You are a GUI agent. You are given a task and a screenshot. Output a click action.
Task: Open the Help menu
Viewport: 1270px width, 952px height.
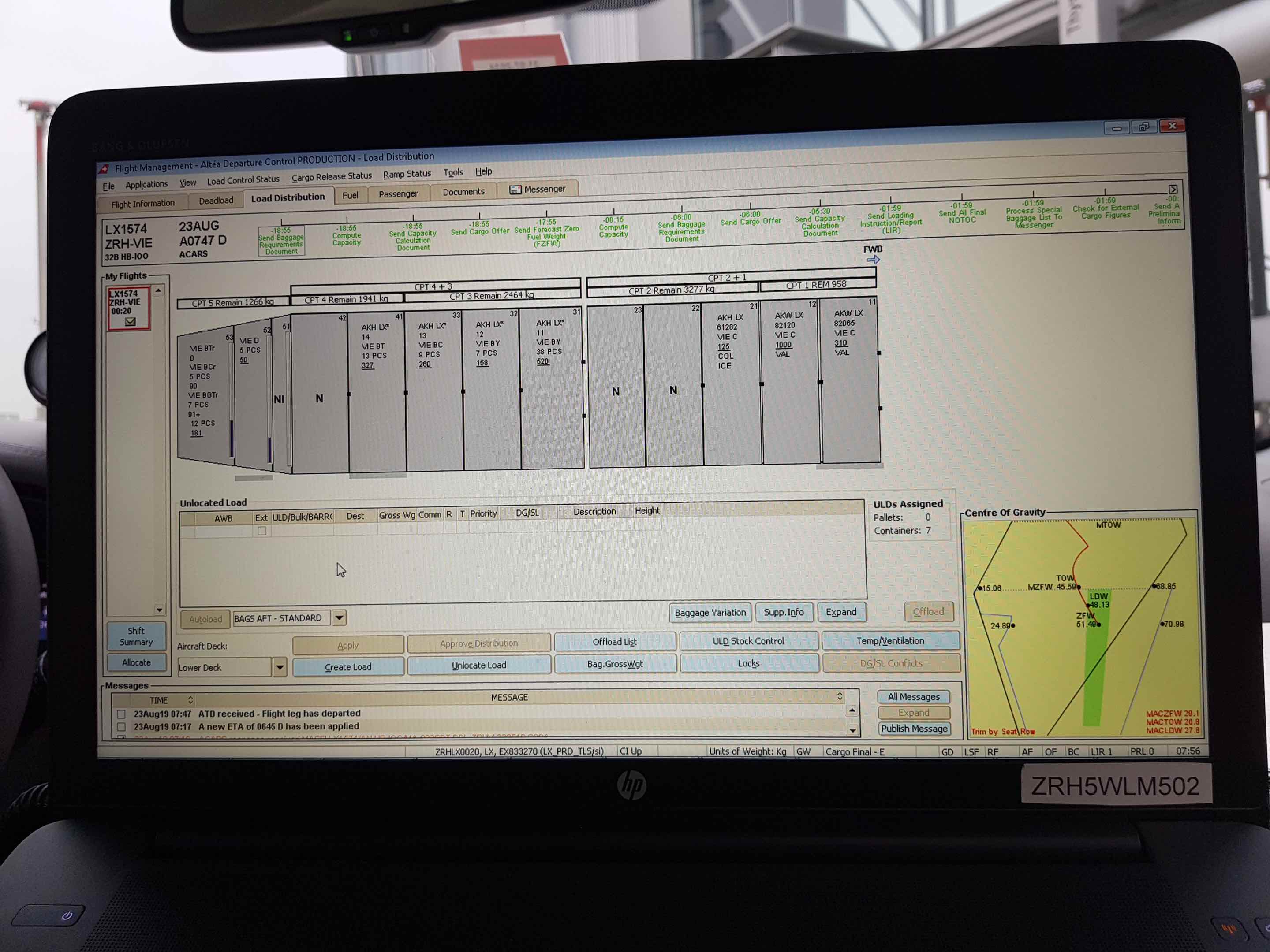tap(483, 171)
